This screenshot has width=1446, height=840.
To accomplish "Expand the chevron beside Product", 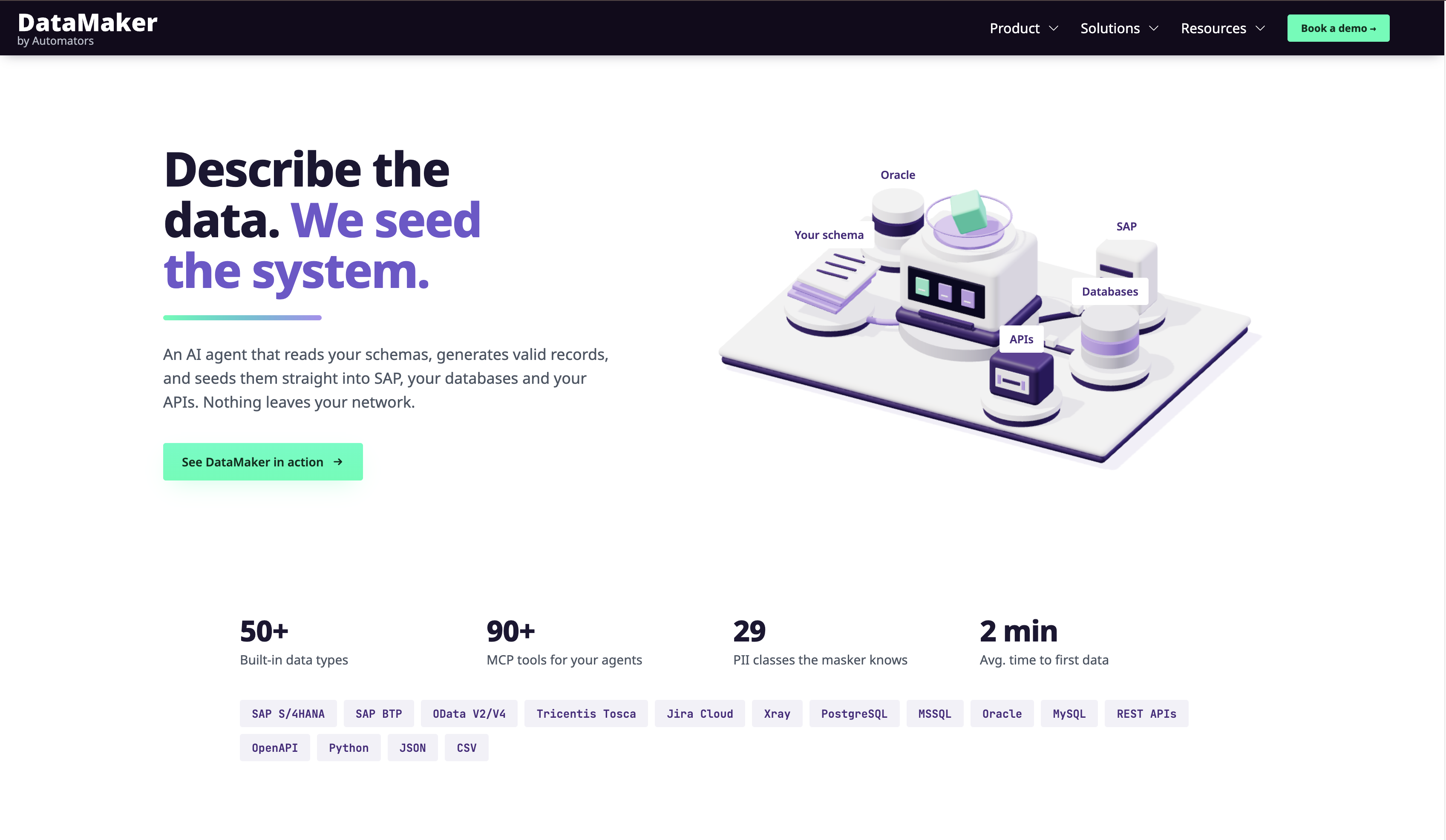I will 1054,28.
